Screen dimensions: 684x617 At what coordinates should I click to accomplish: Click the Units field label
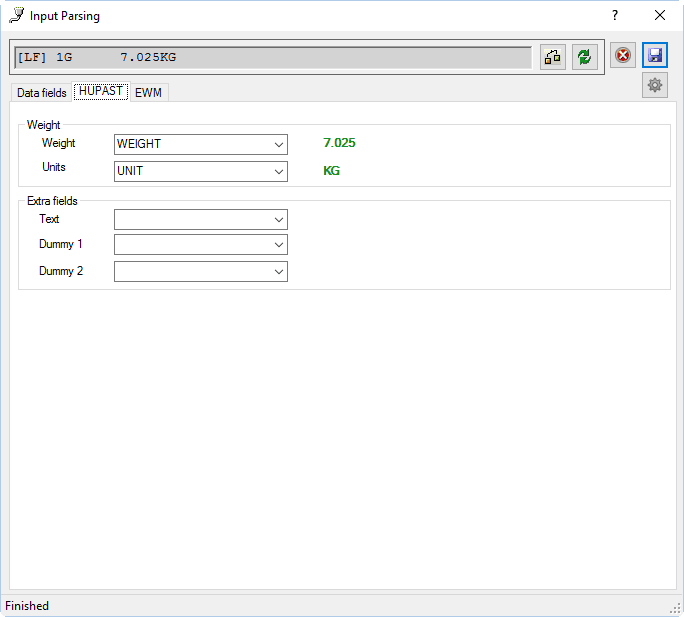click(54, 167)
